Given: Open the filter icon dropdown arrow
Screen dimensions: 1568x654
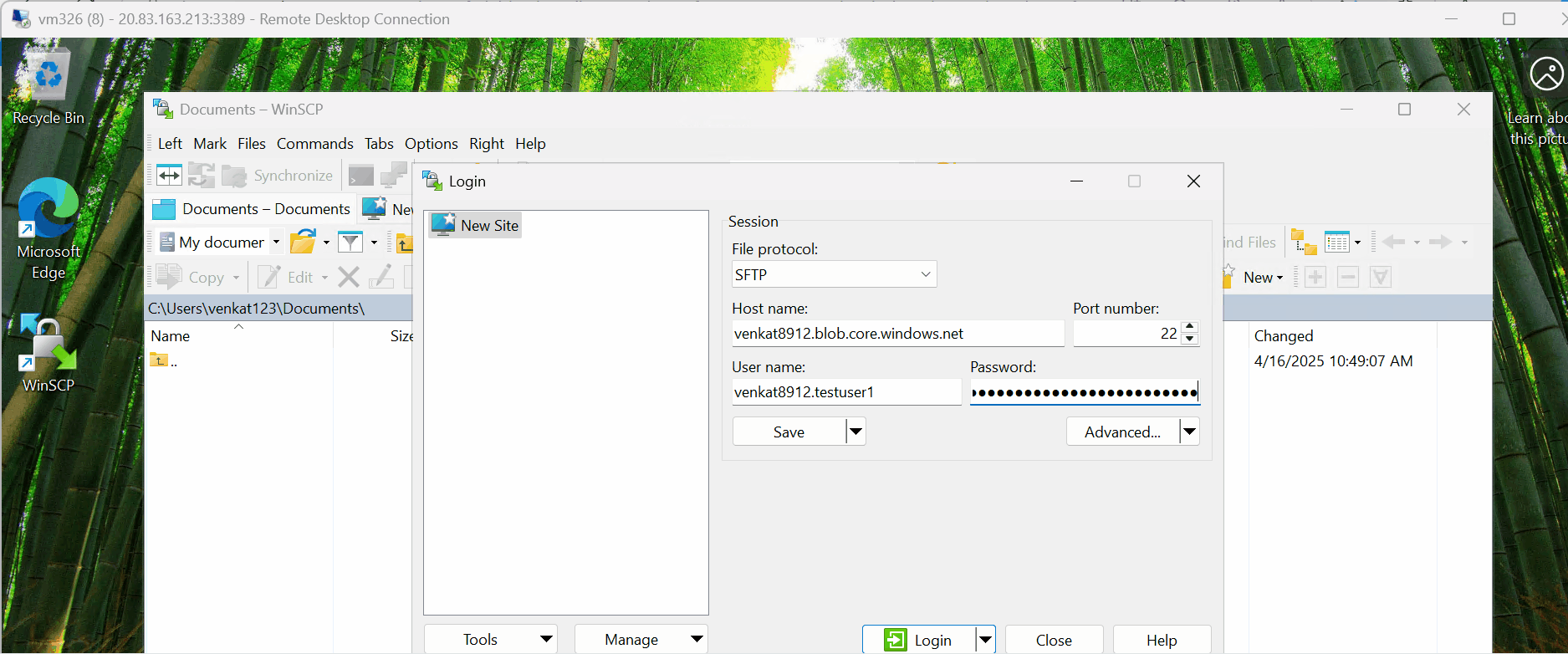Looking at the screenshot, I should (374, 243).
